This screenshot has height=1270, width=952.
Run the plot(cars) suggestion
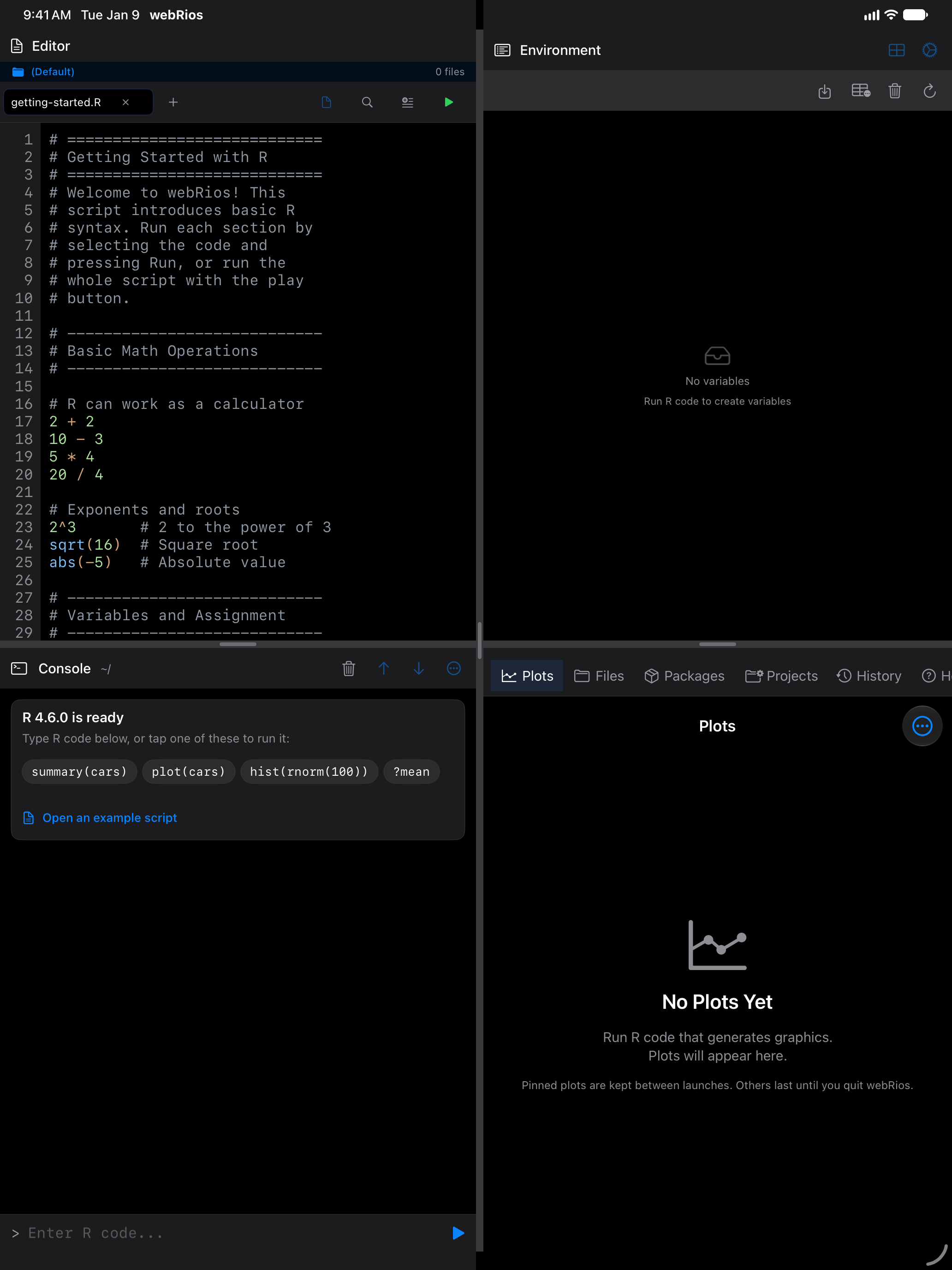coord(188,772)
